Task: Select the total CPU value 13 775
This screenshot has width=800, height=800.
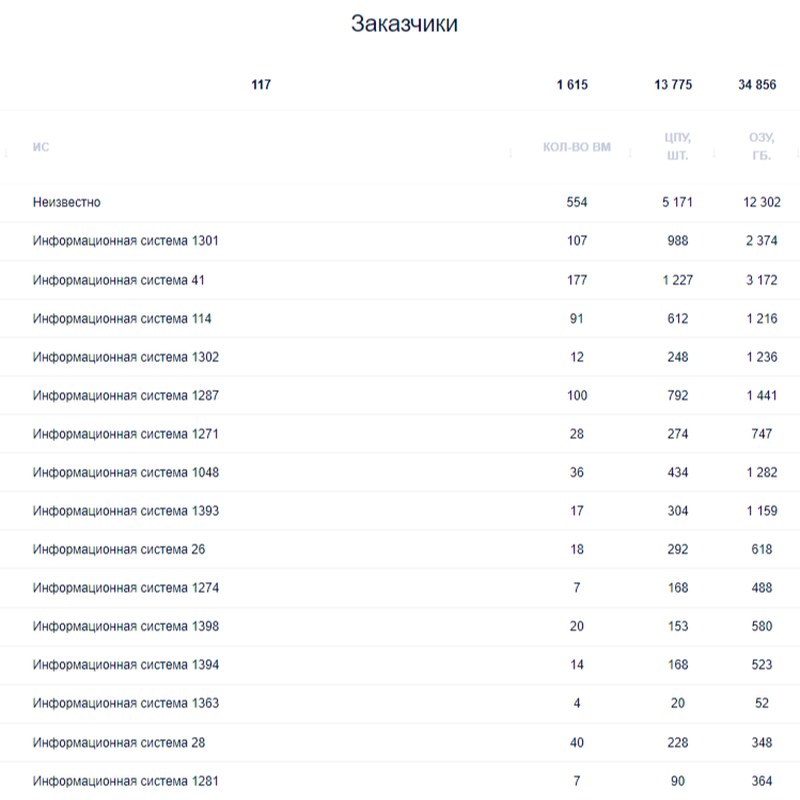Action: [673, 85]
